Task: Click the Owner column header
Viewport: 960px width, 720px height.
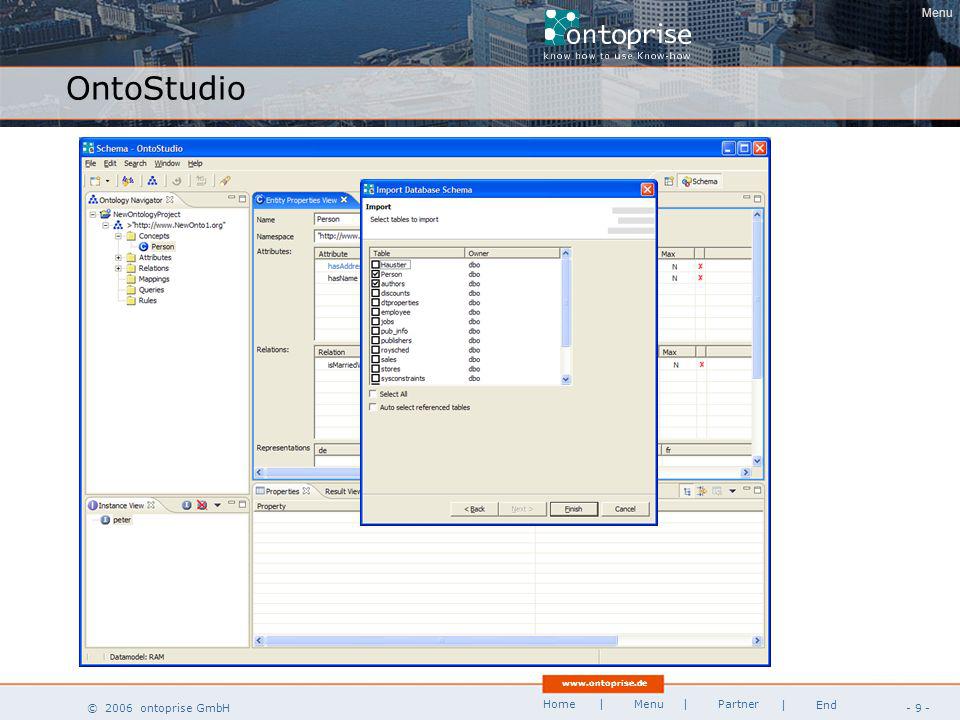Action: coord(512,253)
